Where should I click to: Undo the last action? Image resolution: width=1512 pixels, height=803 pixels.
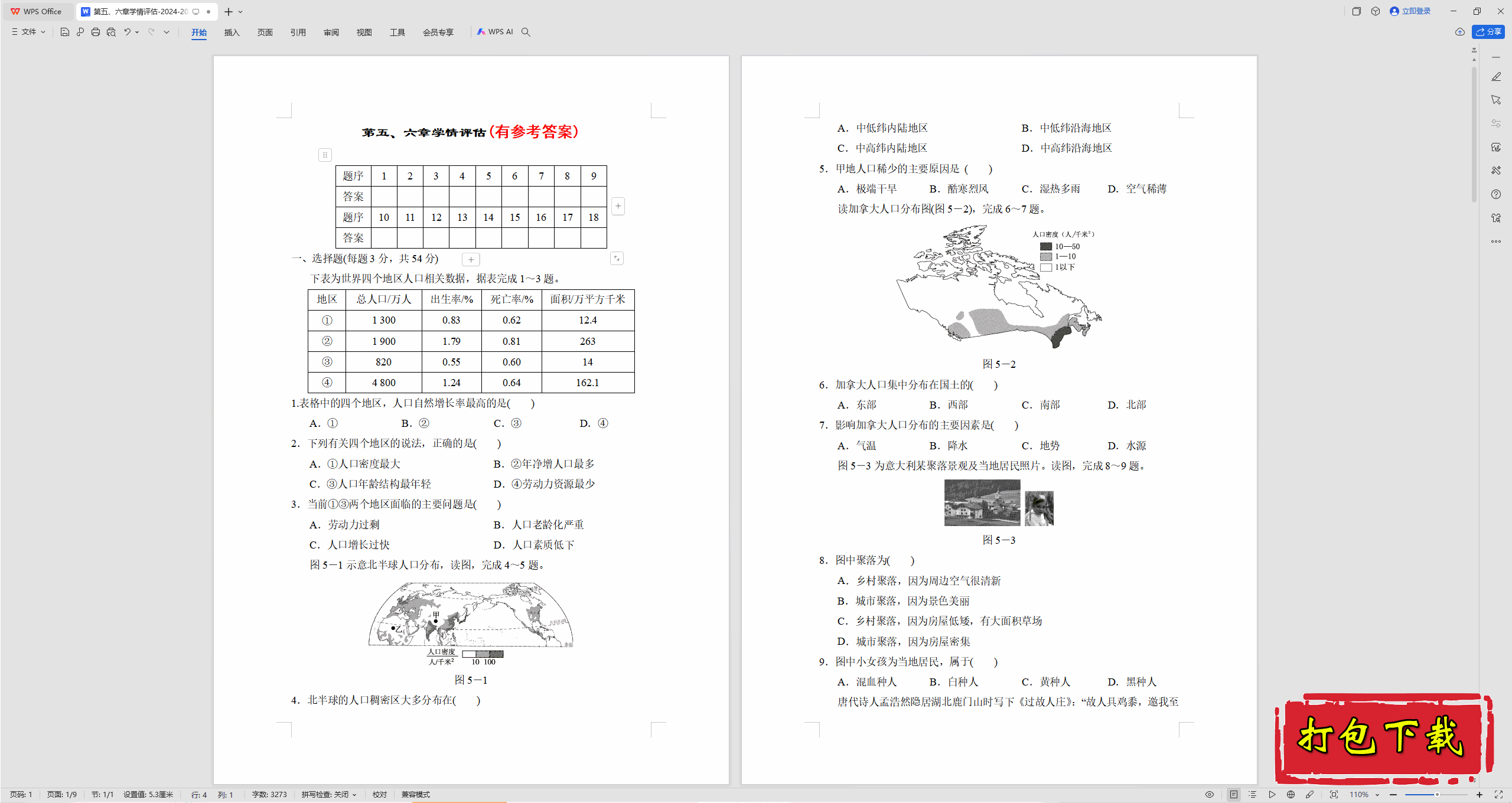[127, 32]
